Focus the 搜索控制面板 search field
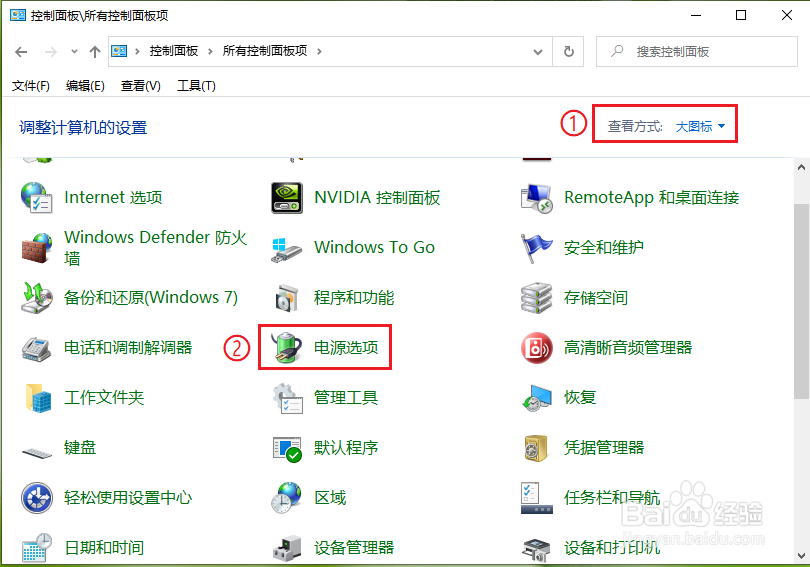Viewport: 810px width, 567px height. click(x=697, y=52)
